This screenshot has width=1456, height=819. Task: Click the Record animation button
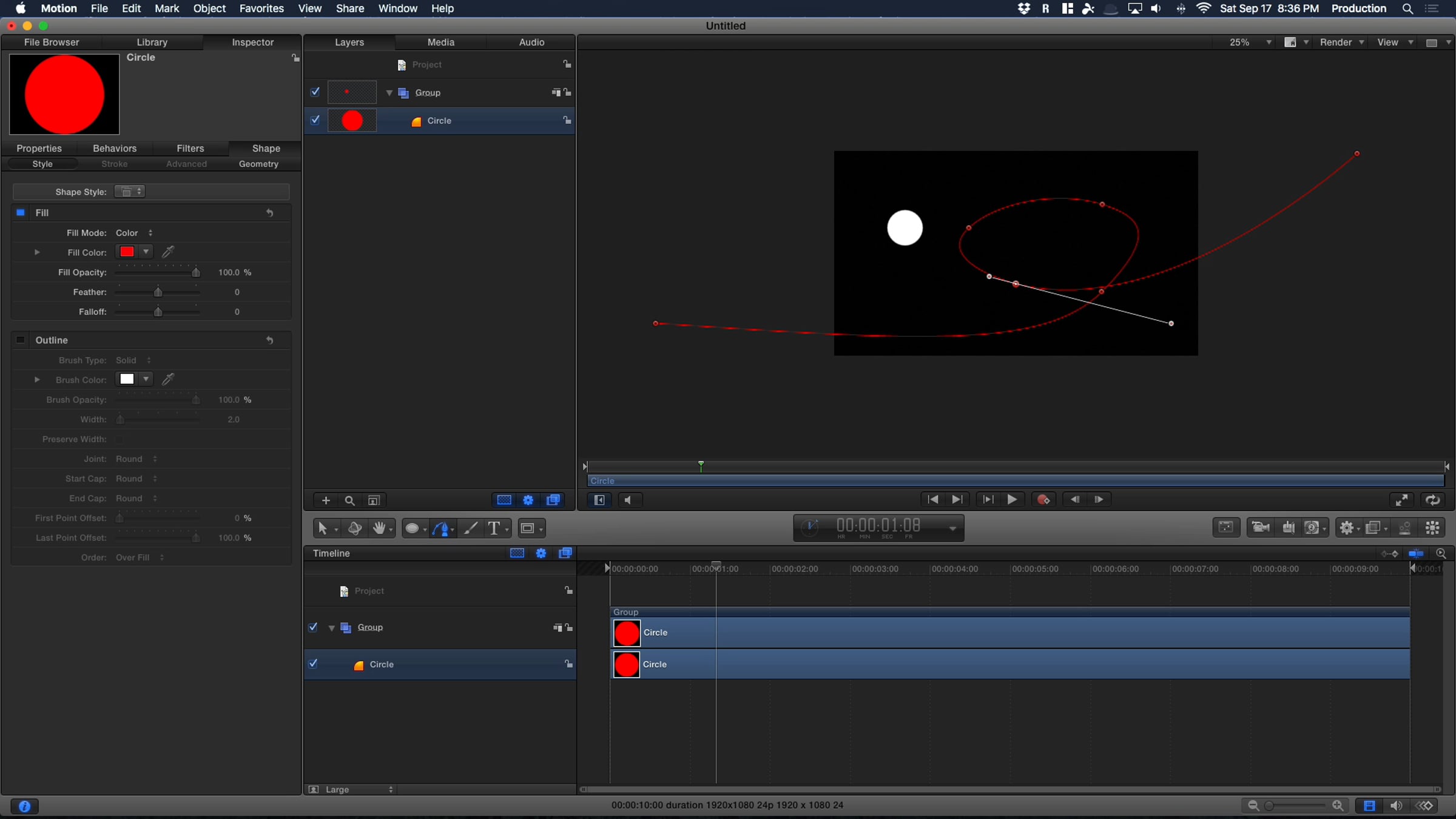(1043, 500)
